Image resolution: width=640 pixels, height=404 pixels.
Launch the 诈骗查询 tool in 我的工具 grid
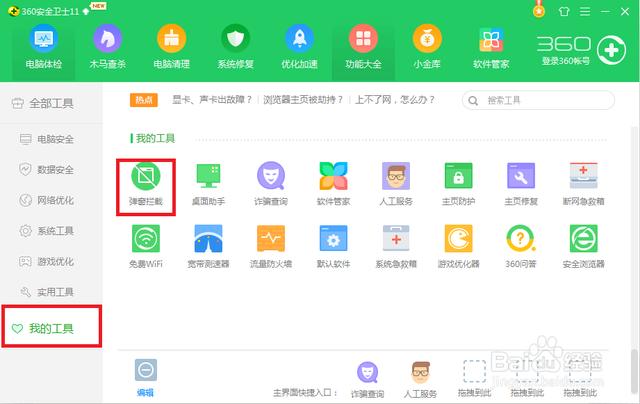tap(271, 184)
